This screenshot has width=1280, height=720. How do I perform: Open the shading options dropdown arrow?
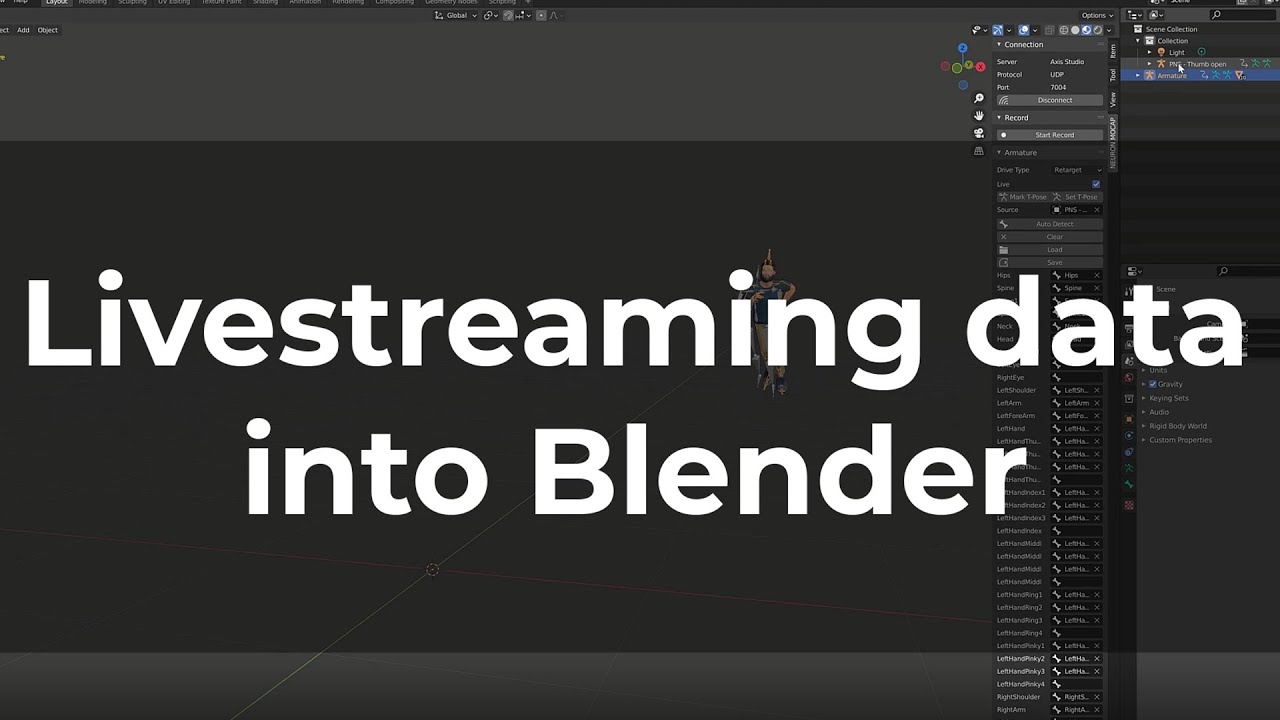[1108, 30]
